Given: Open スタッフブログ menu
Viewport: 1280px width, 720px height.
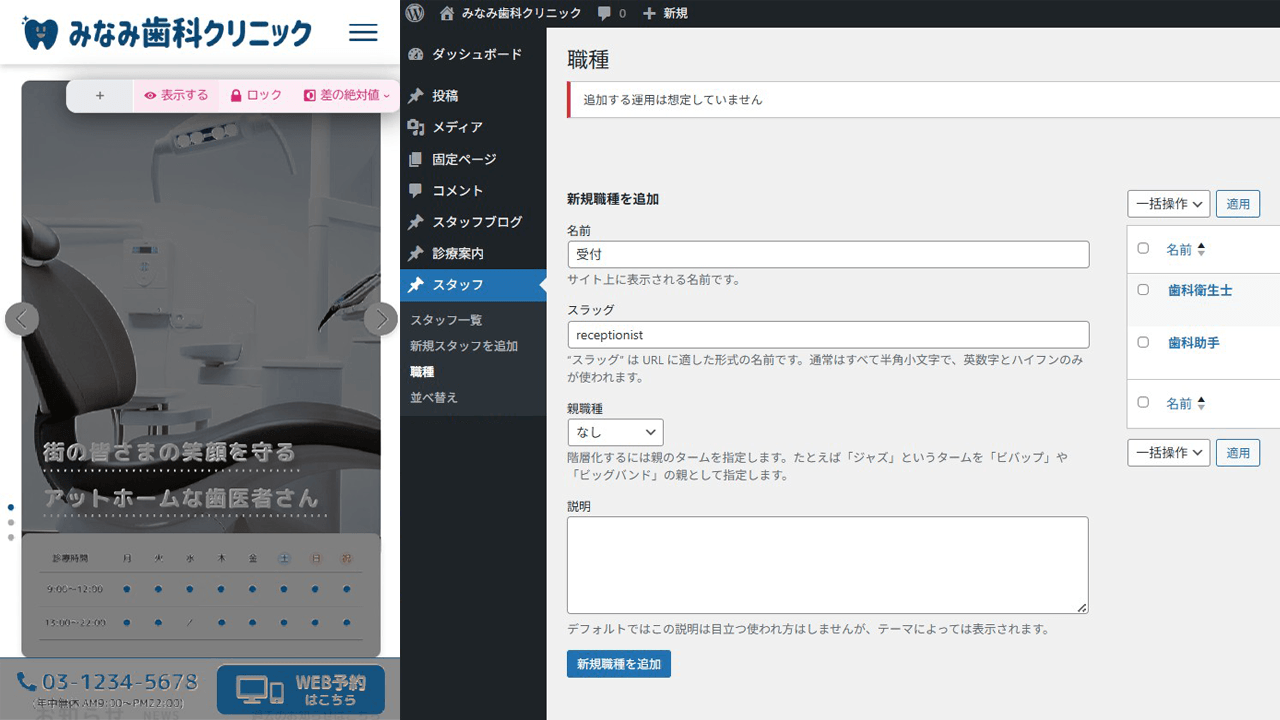Looking at the screenshot, I should click(x=473, y=222).
